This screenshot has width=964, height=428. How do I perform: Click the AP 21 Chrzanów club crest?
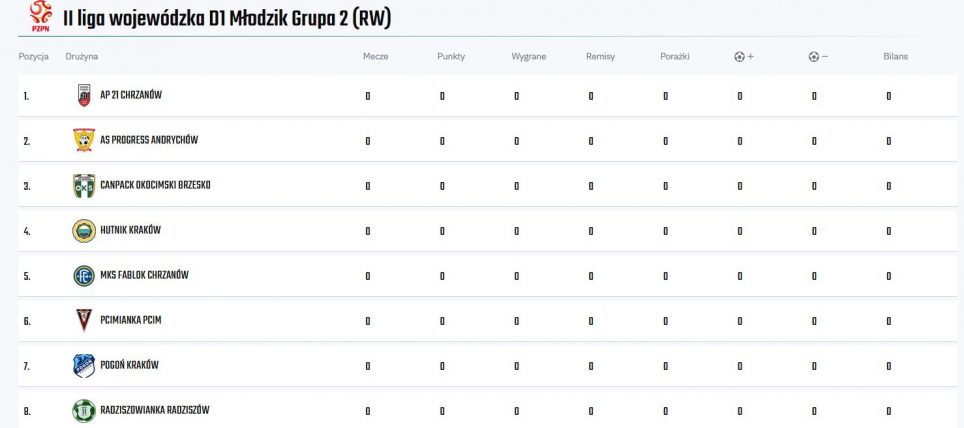(84, 96)
